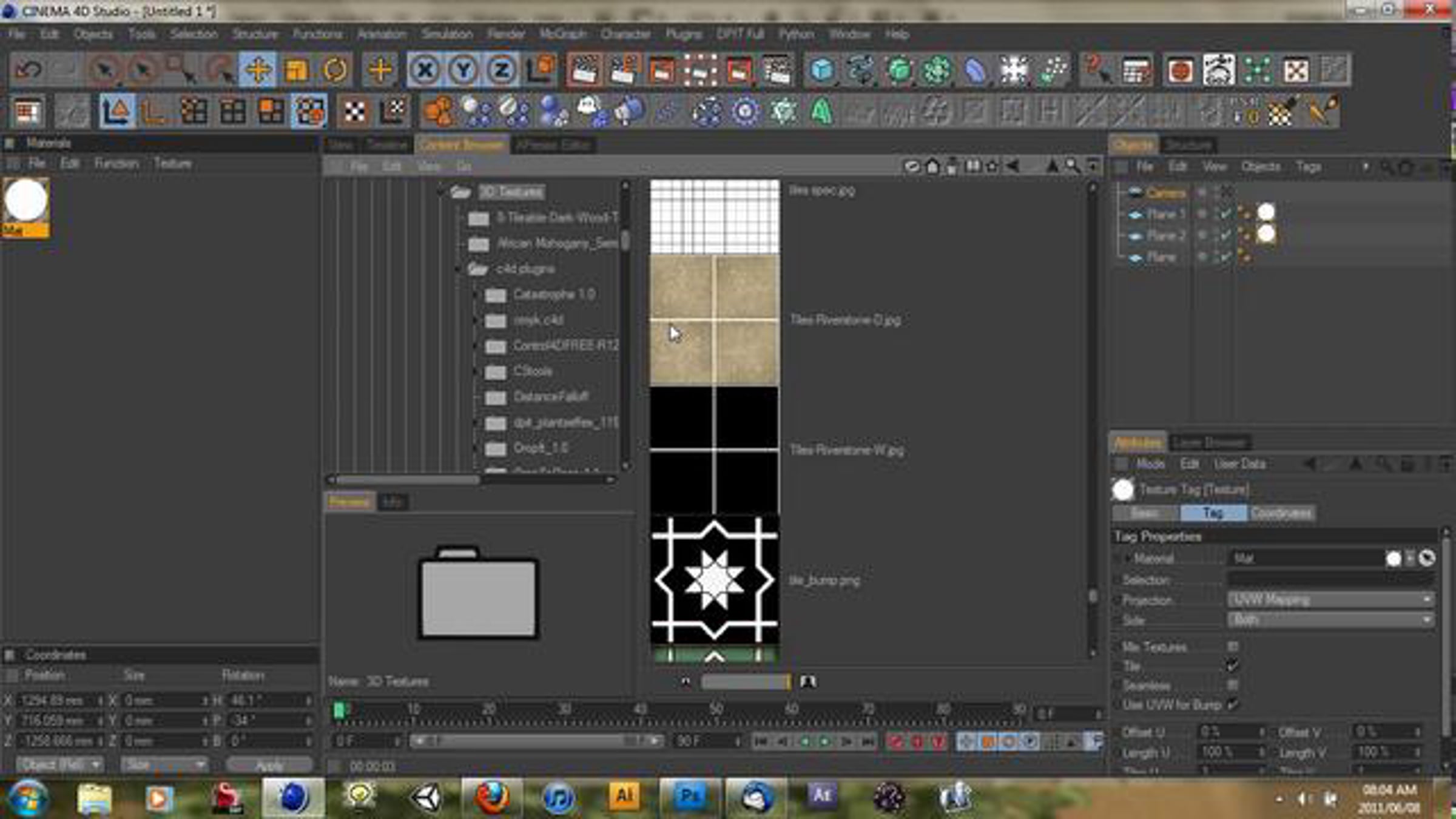Image resolution: width=1456 pixels, height=819 pixels.
Task: Toggle the Z axis lock
Action: pyautogui.click(x=501, y=70)
